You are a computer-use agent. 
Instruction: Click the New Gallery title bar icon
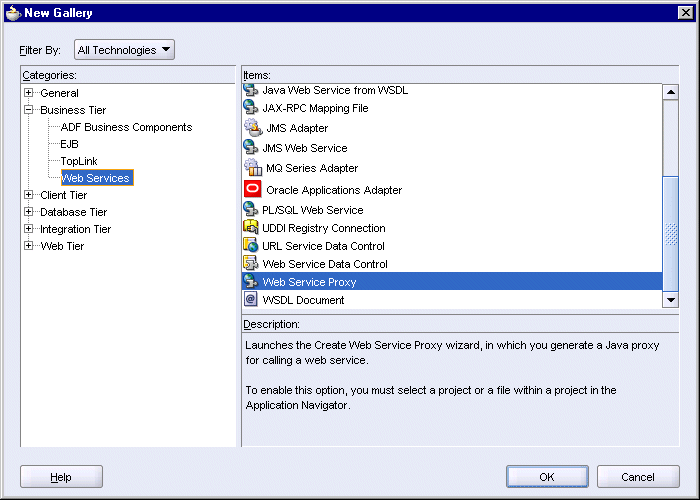[13, 12]
